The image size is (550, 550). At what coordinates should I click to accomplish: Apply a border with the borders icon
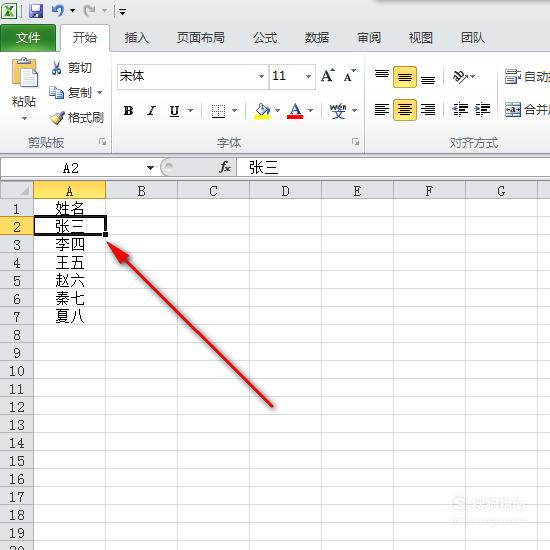[218, 111]
